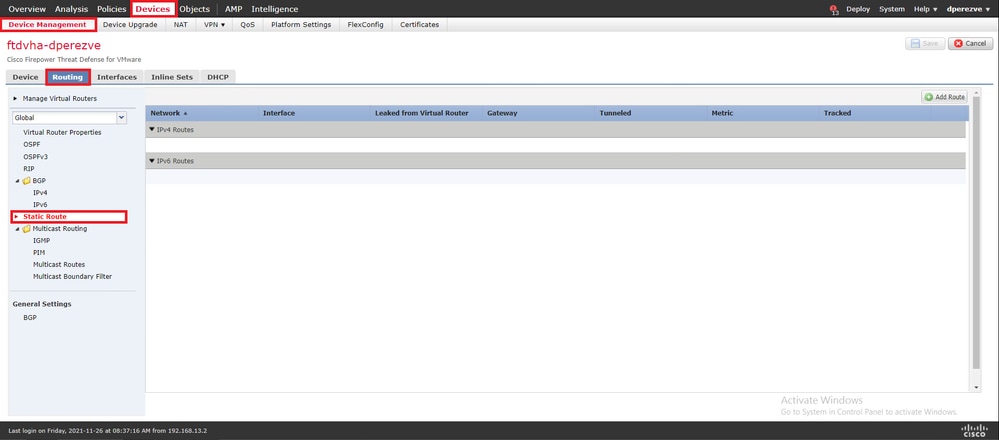Select OSPFv3 in routing tree
Viewport: 999px width, 440px height.
[36, 157]
